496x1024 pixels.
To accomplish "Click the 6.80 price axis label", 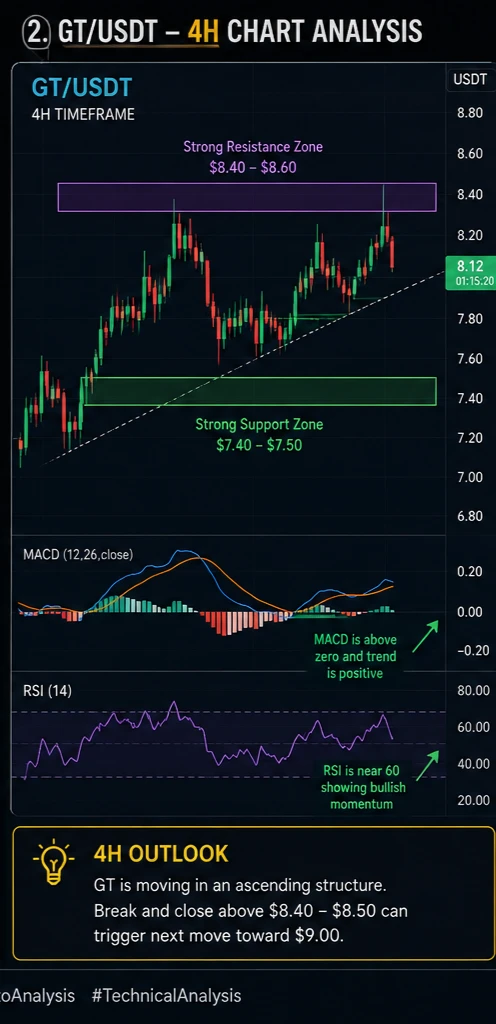I will [x=470, y=517].
